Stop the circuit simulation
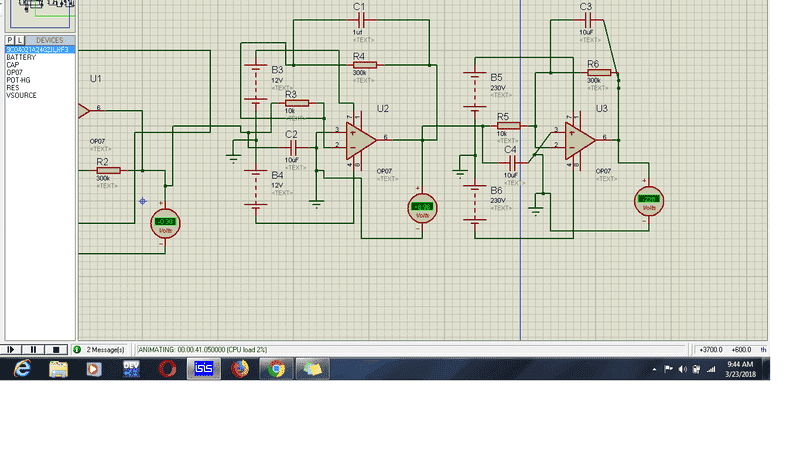 point(57,349)
